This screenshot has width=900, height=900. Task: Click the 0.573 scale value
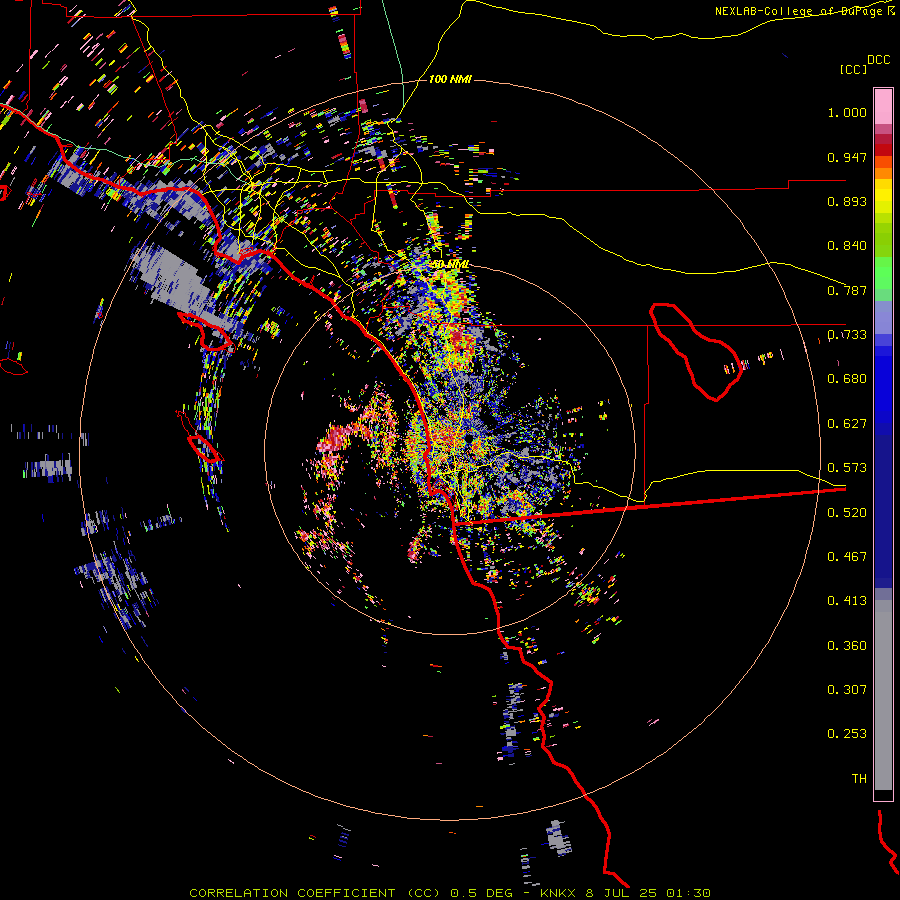click(847, 468)
